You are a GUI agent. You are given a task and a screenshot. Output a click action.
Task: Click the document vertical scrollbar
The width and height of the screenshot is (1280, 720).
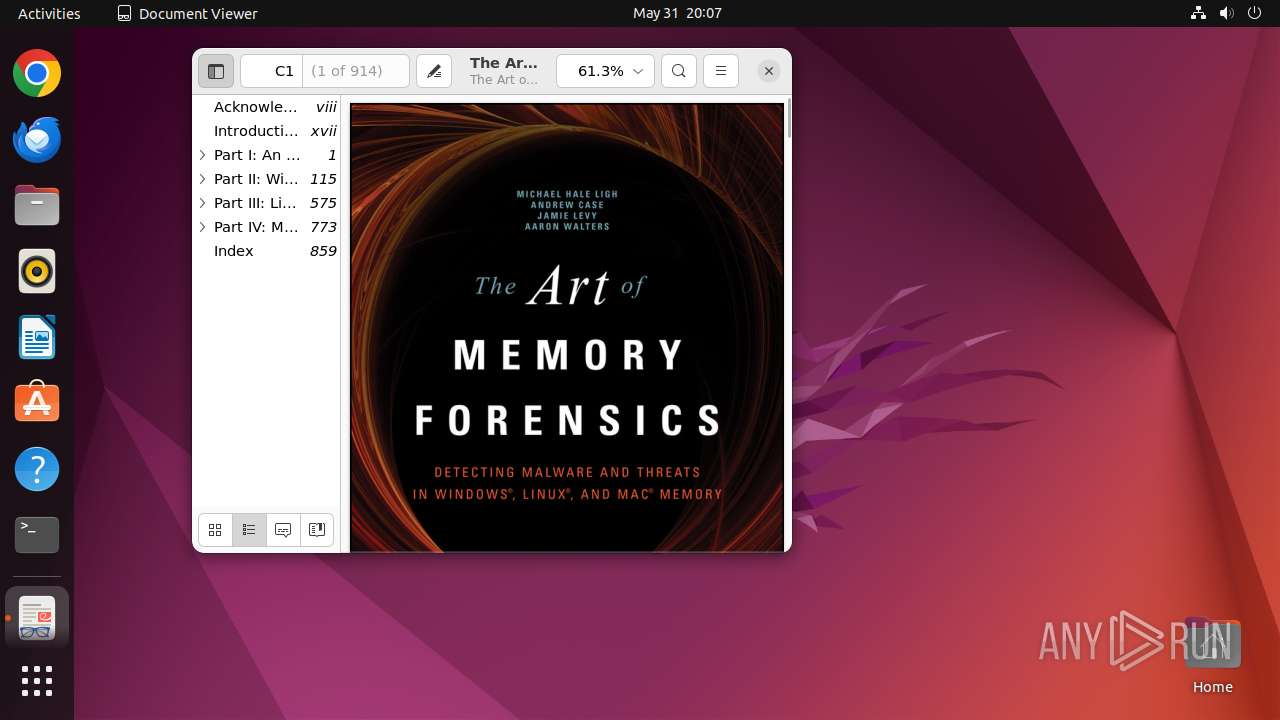pyautogui.click(x=788, y=118)
